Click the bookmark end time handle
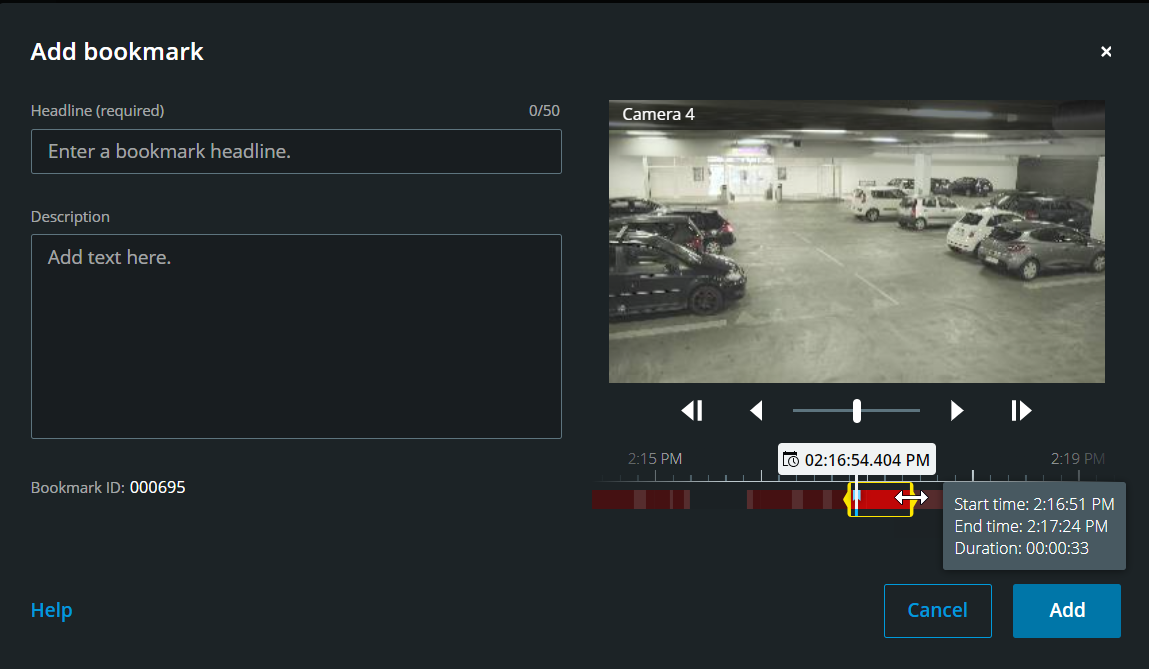This screenshot has width=1149, height=669. click(x=912, y=498)
